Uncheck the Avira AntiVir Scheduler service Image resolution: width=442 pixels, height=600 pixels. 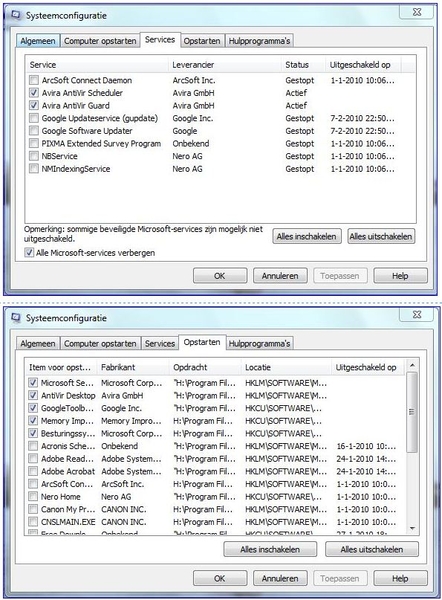(x=34, y=93)
